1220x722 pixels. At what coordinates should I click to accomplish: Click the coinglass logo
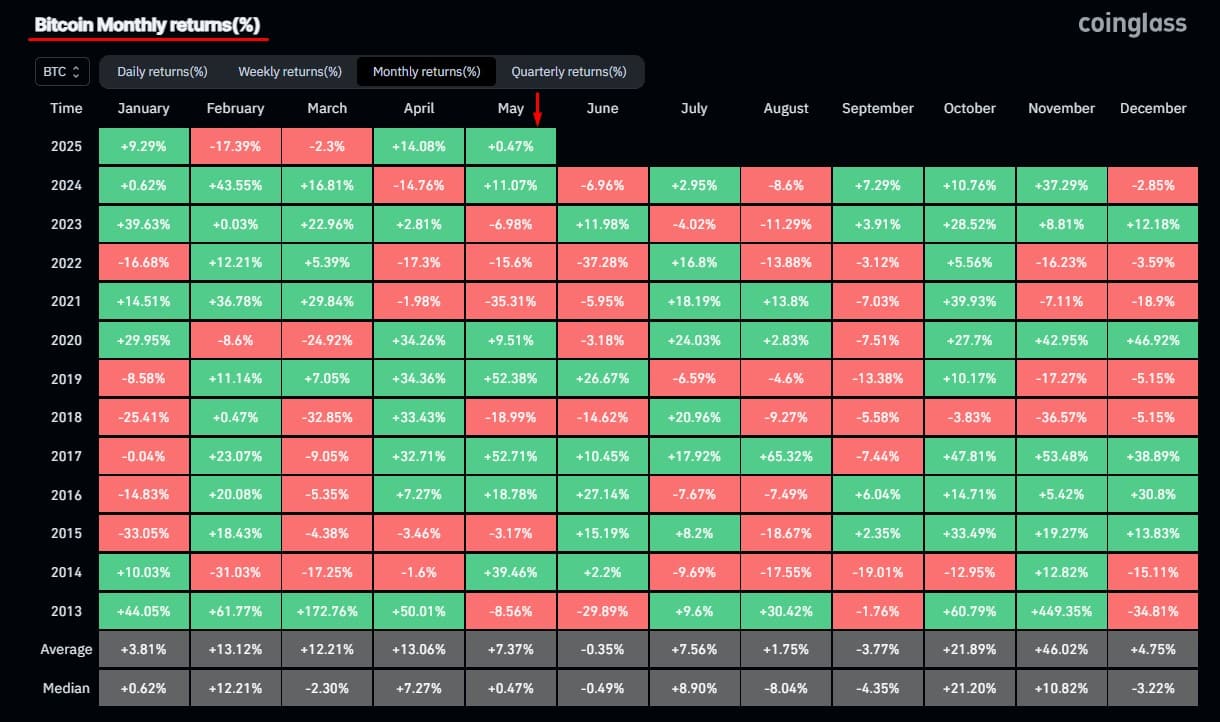[1132, 23]
